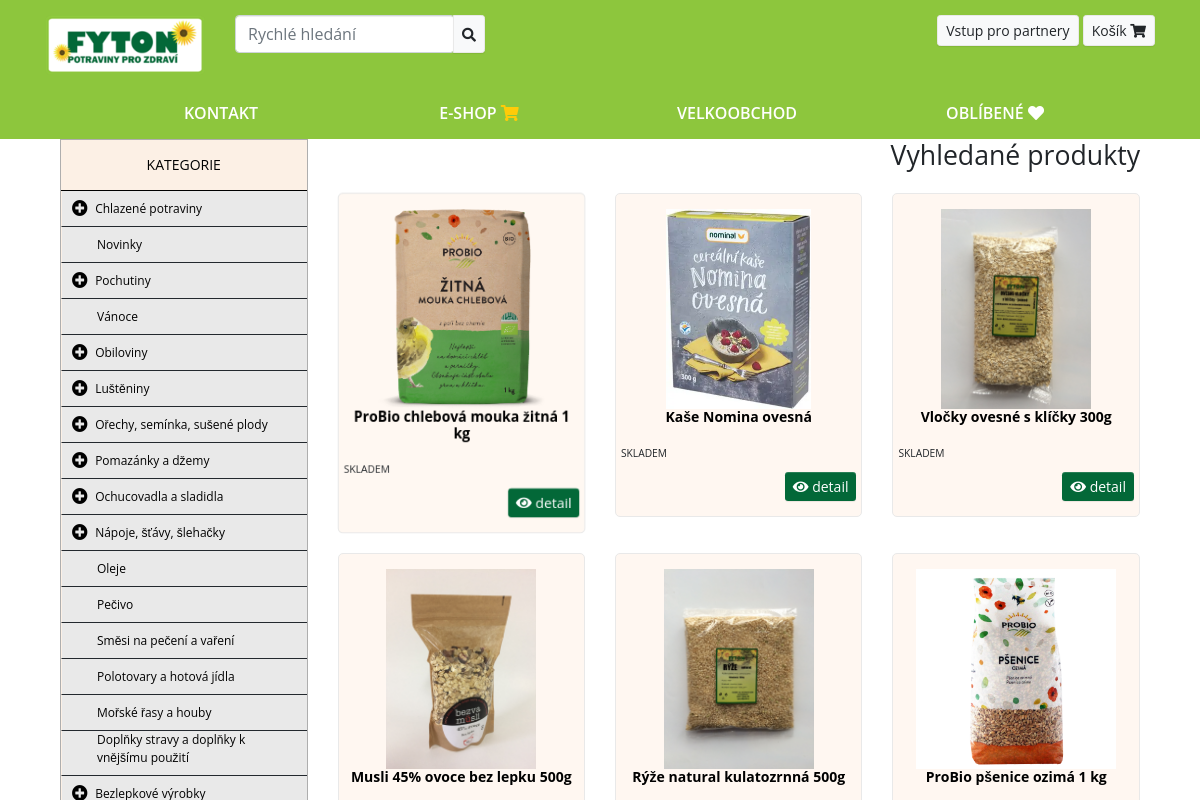Click Vstup pro partnery button

pos(1008,31)
